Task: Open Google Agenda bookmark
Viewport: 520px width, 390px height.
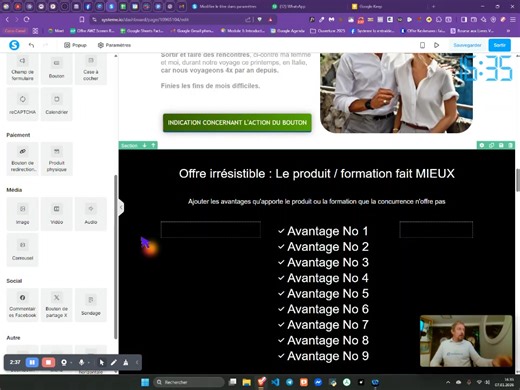Action: tap(287, 31)
